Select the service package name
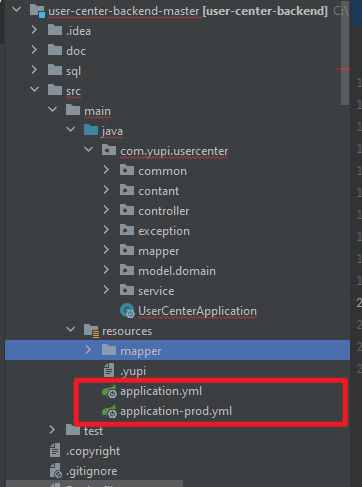 pyautogui.click(x=156, y=291)
